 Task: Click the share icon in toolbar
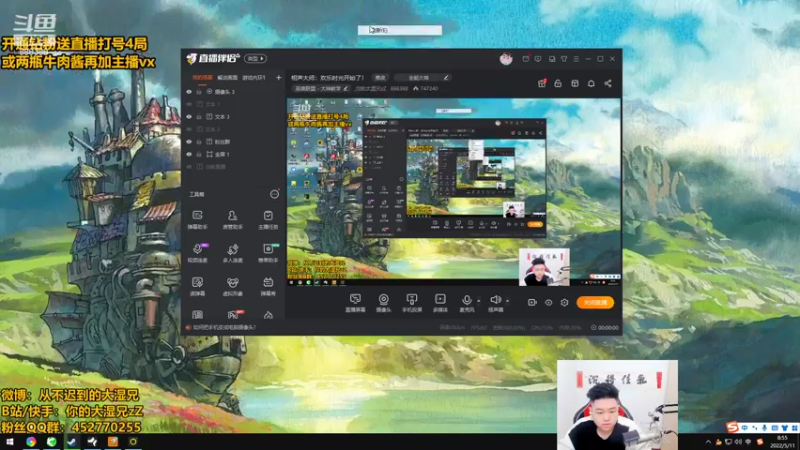tap(608, 83)
